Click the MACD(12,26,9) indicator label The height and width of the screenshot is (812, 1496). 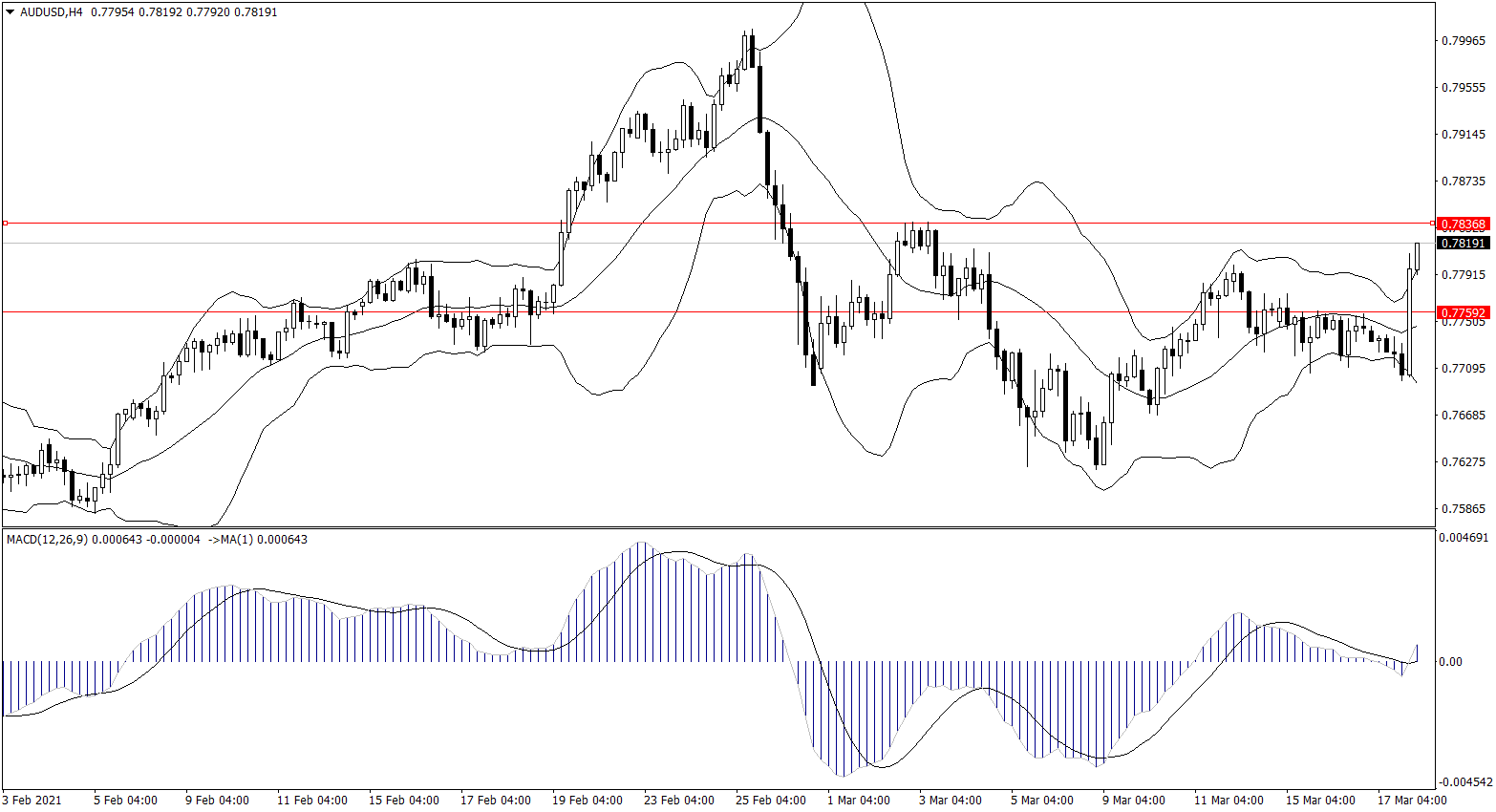(47, 540)
